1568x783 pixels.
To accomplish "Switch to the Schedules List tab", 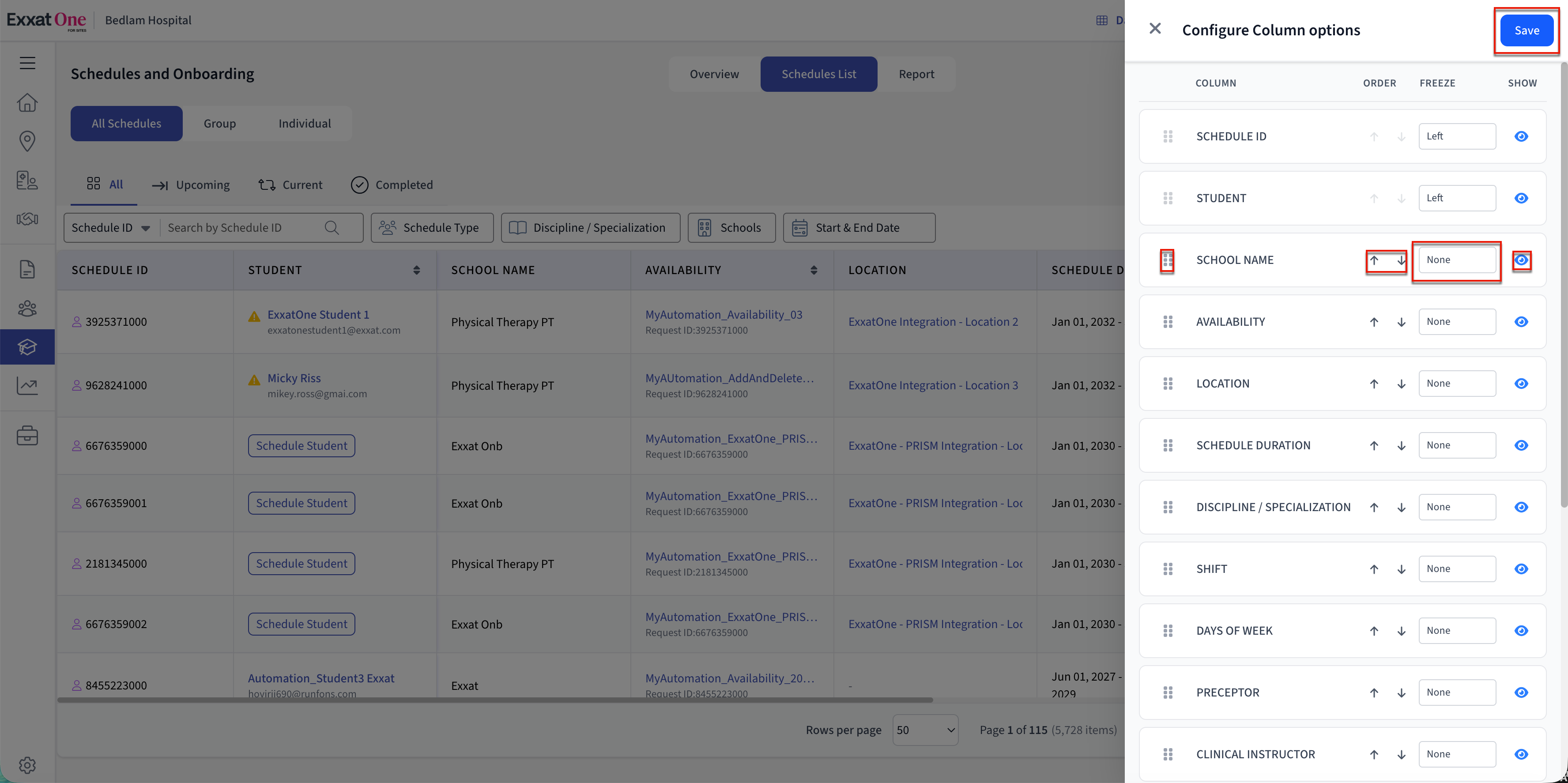I will point(819,74).
